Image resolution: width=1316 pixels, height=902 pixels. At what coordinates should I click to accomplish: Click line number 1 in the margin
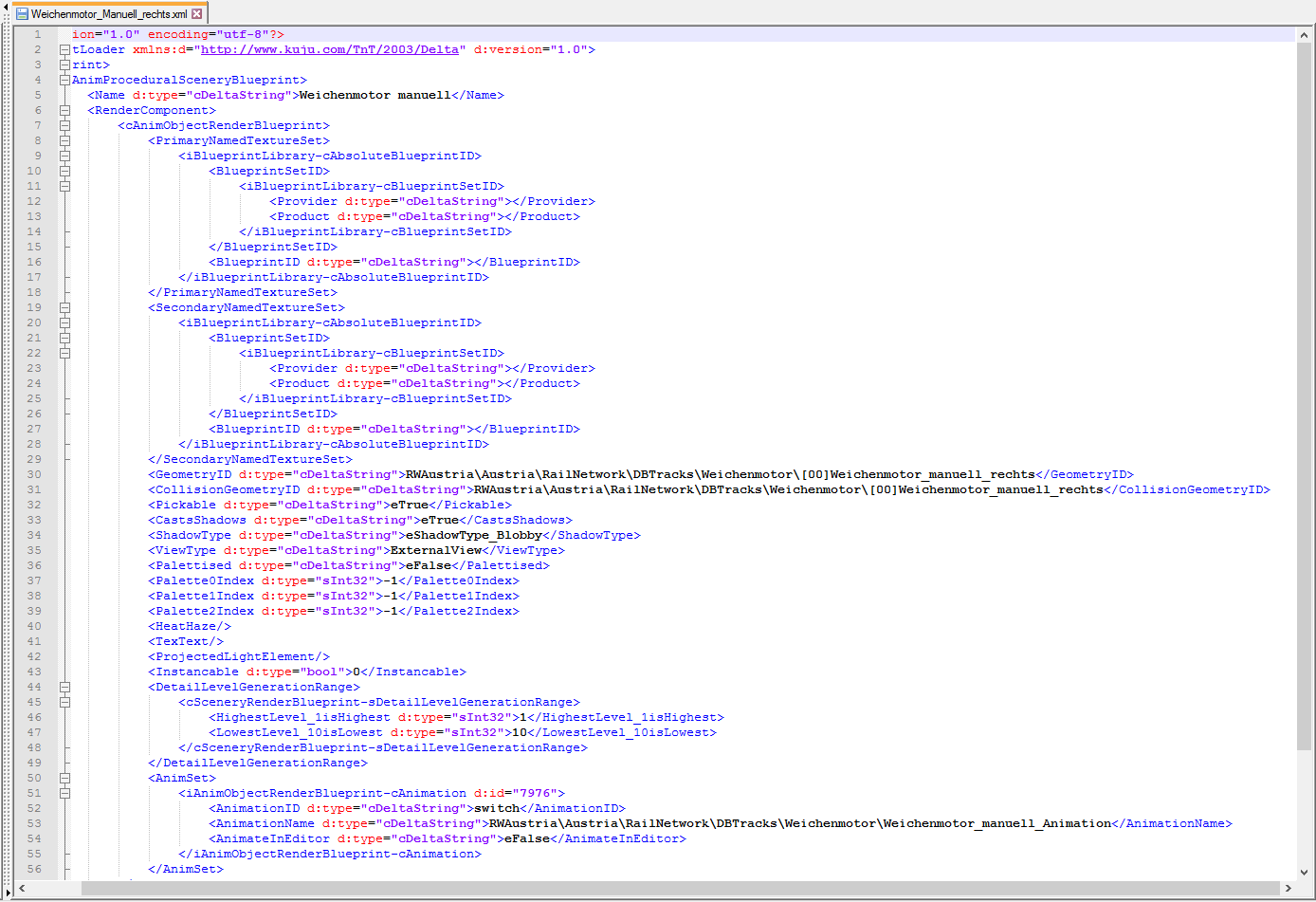point(38,34)
